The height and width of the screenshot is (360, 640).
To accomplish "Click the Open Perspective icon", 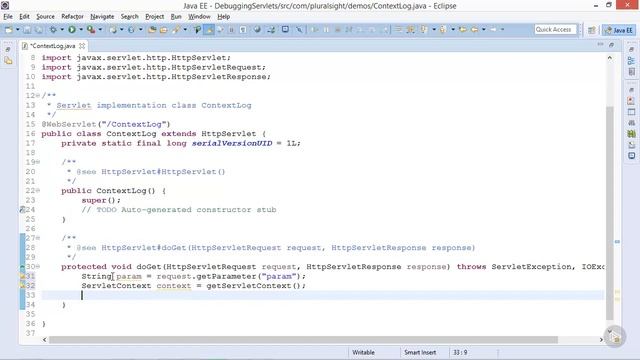I will (591, 30).
